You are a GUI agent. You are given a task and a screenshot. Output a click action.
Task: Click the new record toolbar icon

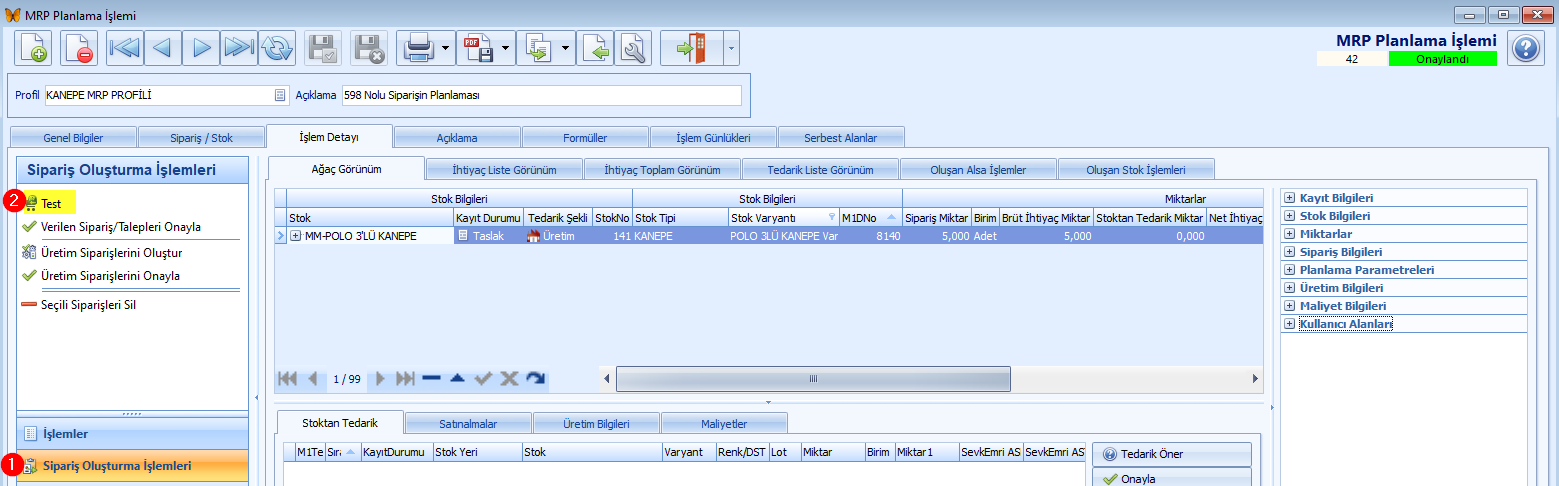[x=33, y=48]
